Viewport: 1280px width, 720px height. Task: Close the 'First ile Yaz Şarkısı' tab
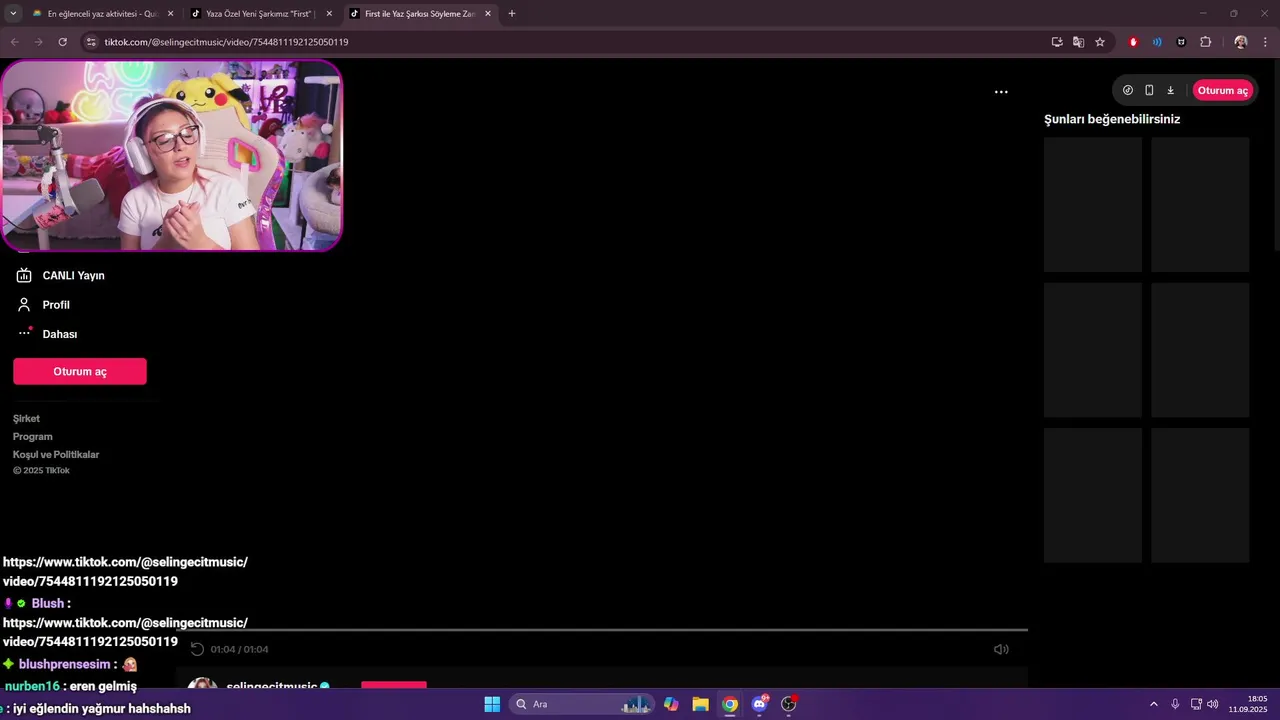[x=488, y=14]
